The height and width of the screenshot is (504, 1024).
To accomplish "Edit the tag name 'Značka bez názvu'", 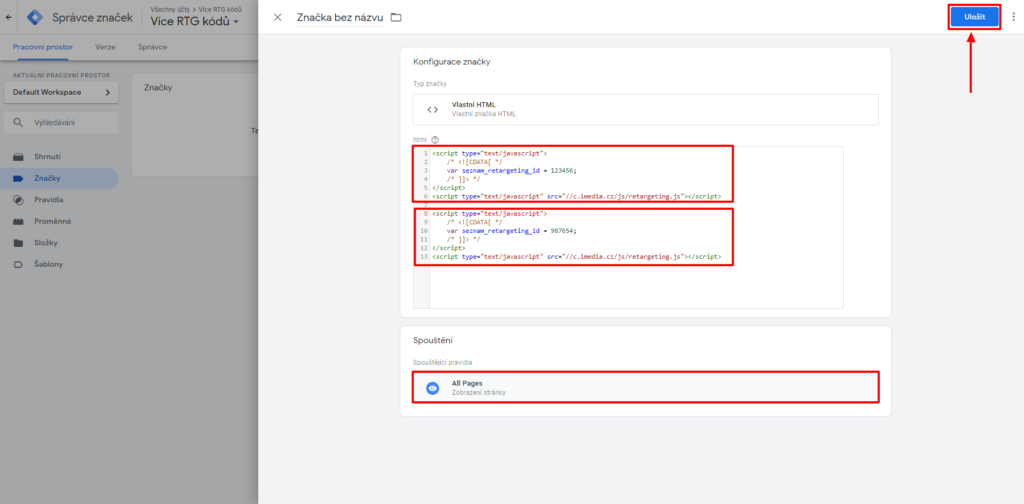I will point(340,18).
